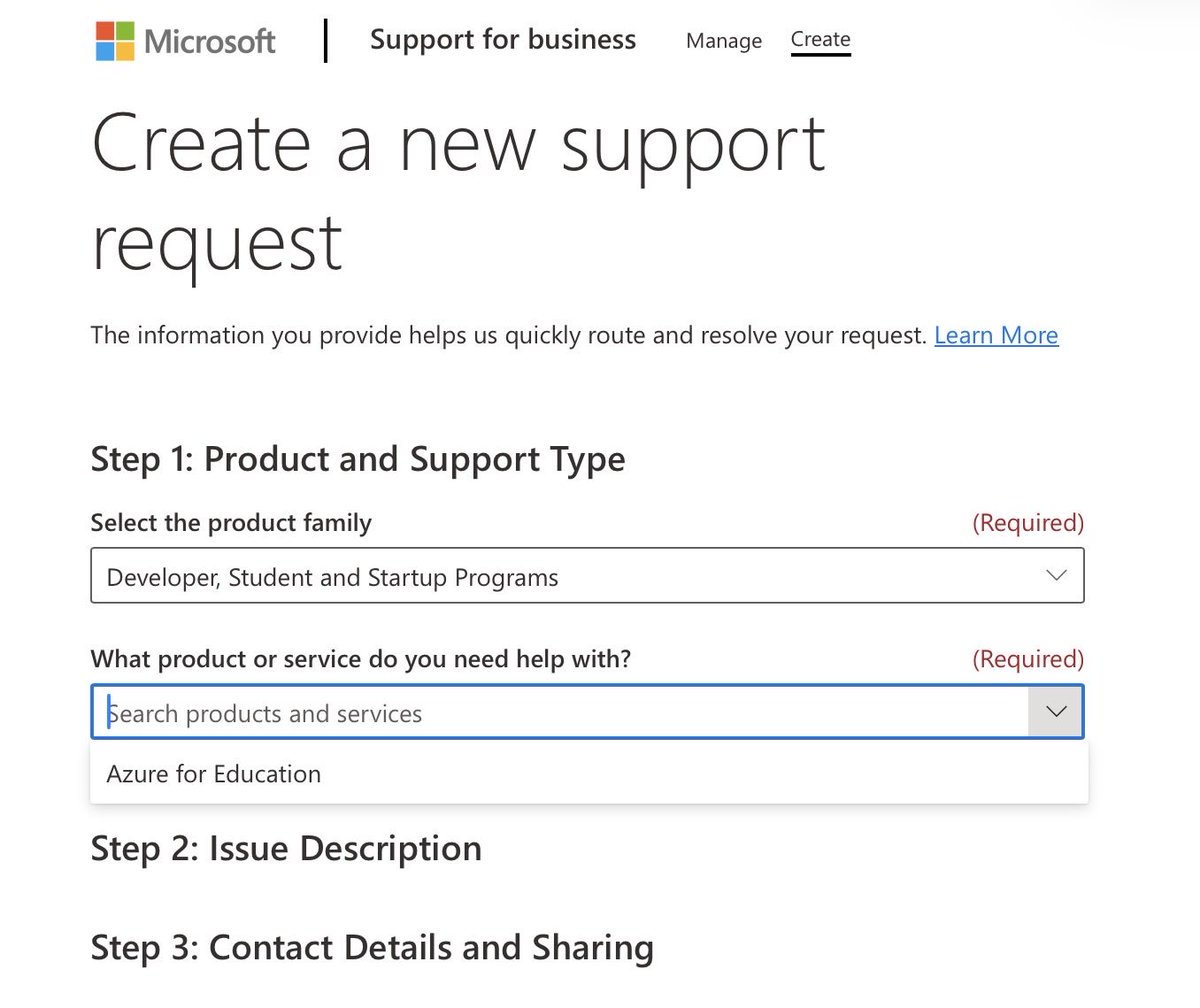Open Support for business home link

click(x=503, y=40)
